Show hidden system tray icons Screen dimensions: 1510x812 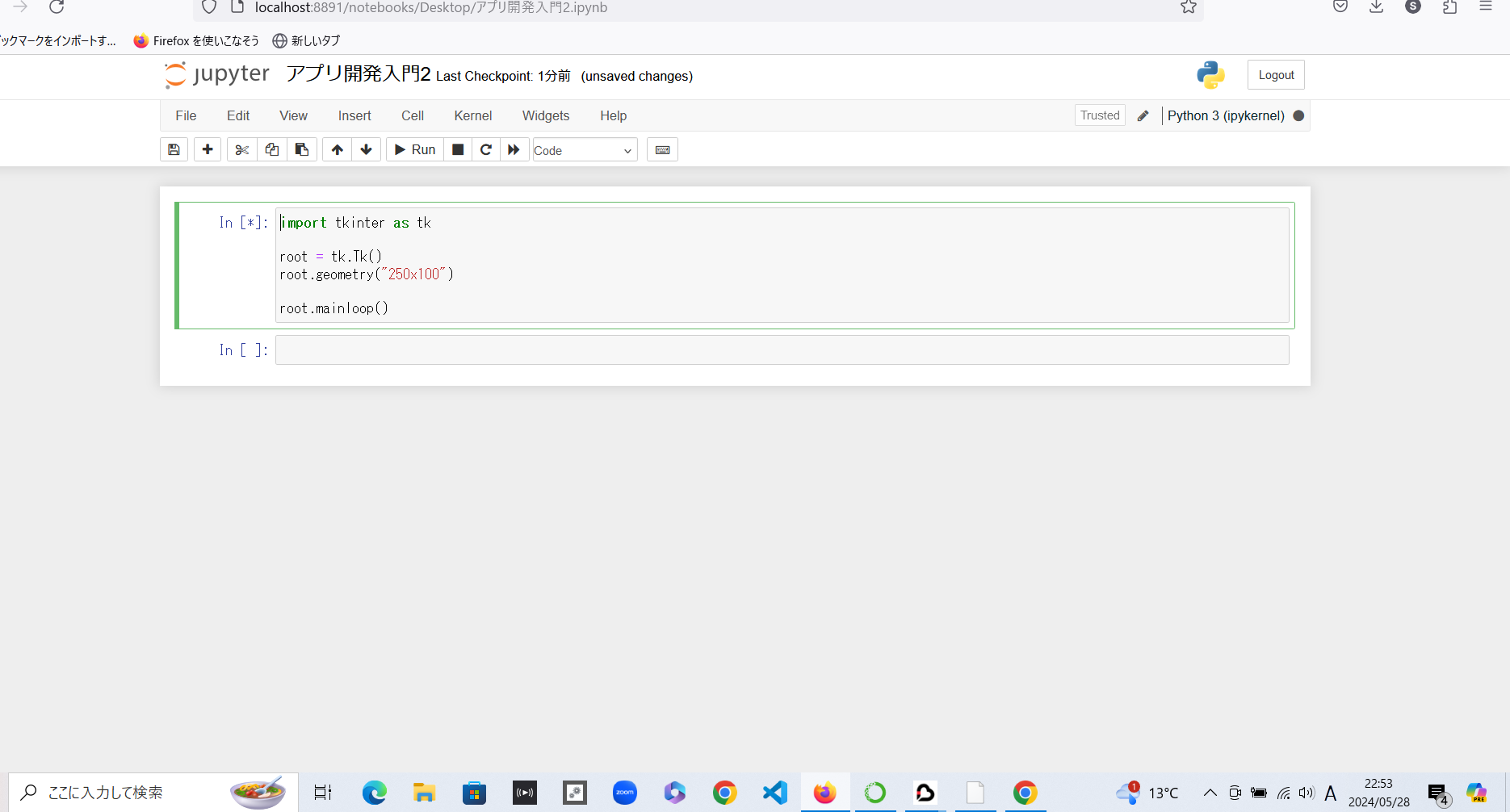pyautogui.click(x=1210, y=793)
